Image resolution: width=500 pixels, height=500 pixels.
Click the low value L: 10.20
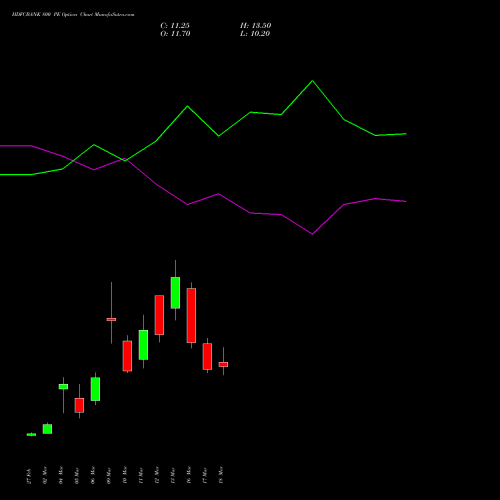coord(255,34)
